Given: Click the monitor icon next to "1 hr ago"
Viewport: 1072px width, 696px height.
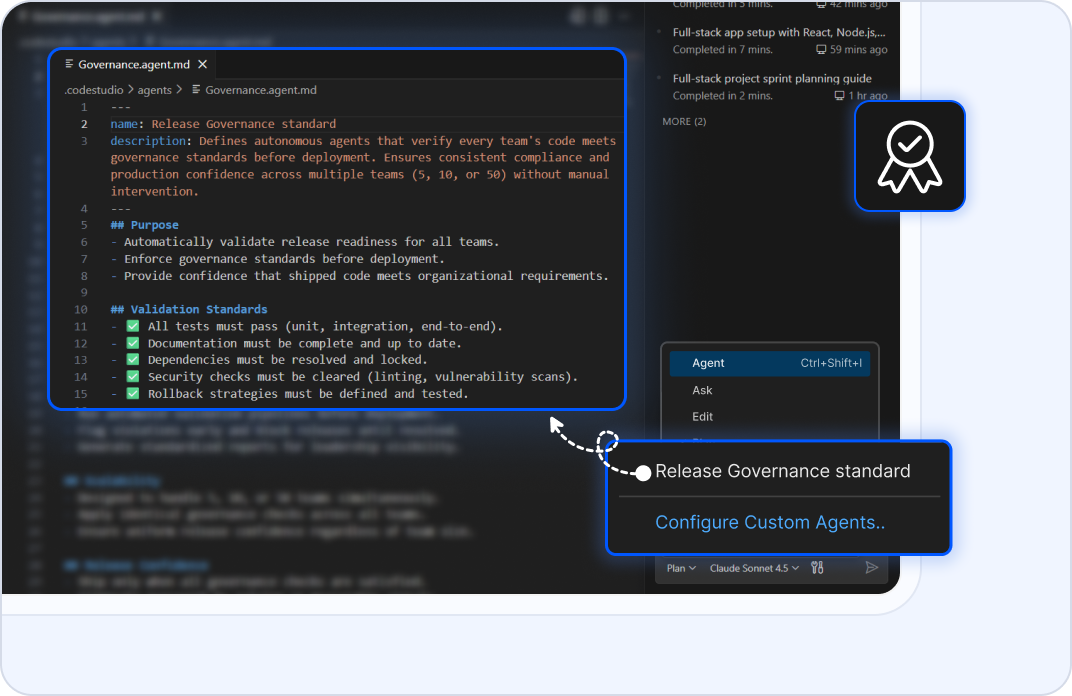Looking at the screenshot, I should click(839, 95).
